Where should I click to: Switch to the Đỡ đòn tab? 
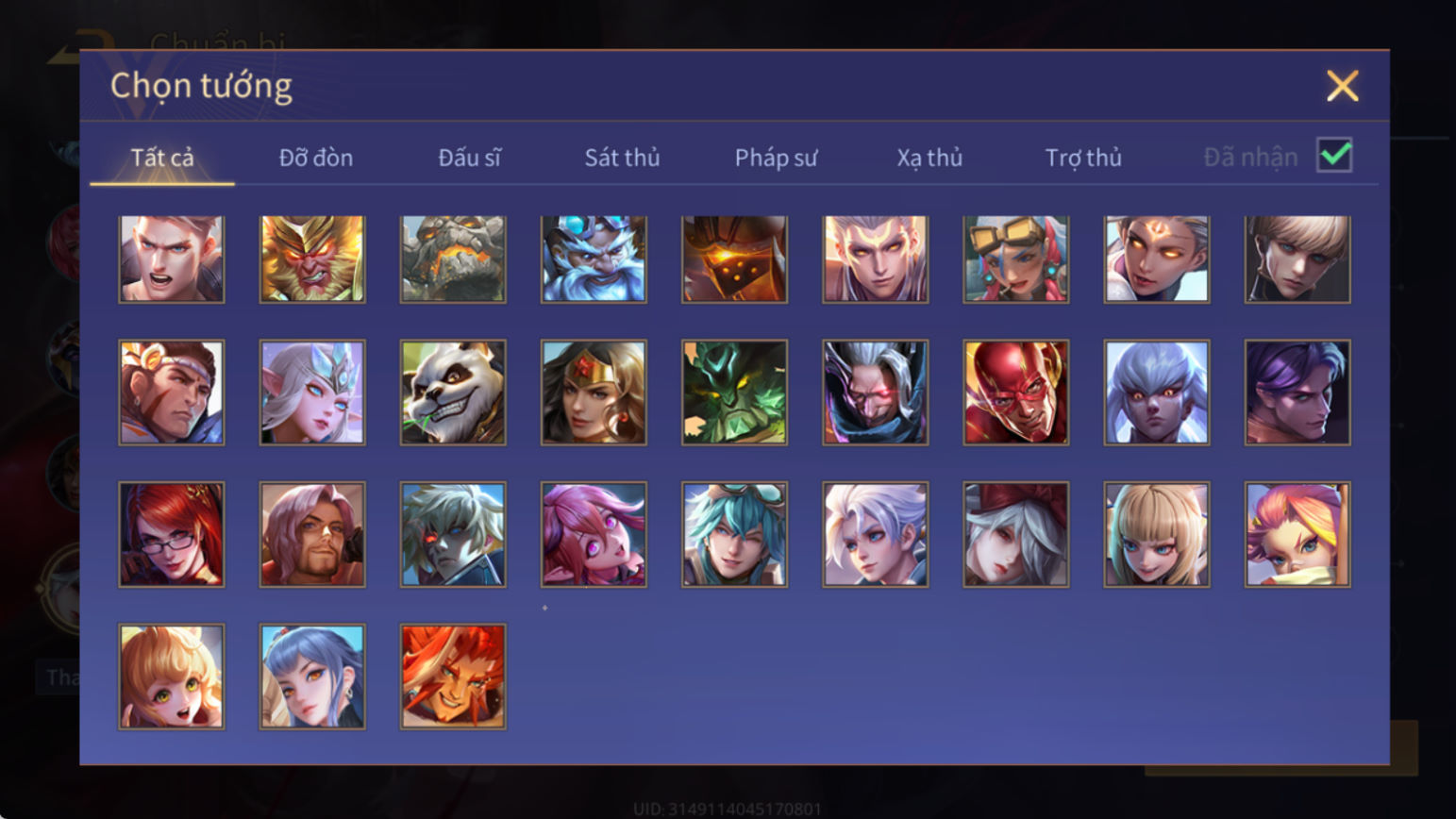pyautogui.click(x=316, y=158)
